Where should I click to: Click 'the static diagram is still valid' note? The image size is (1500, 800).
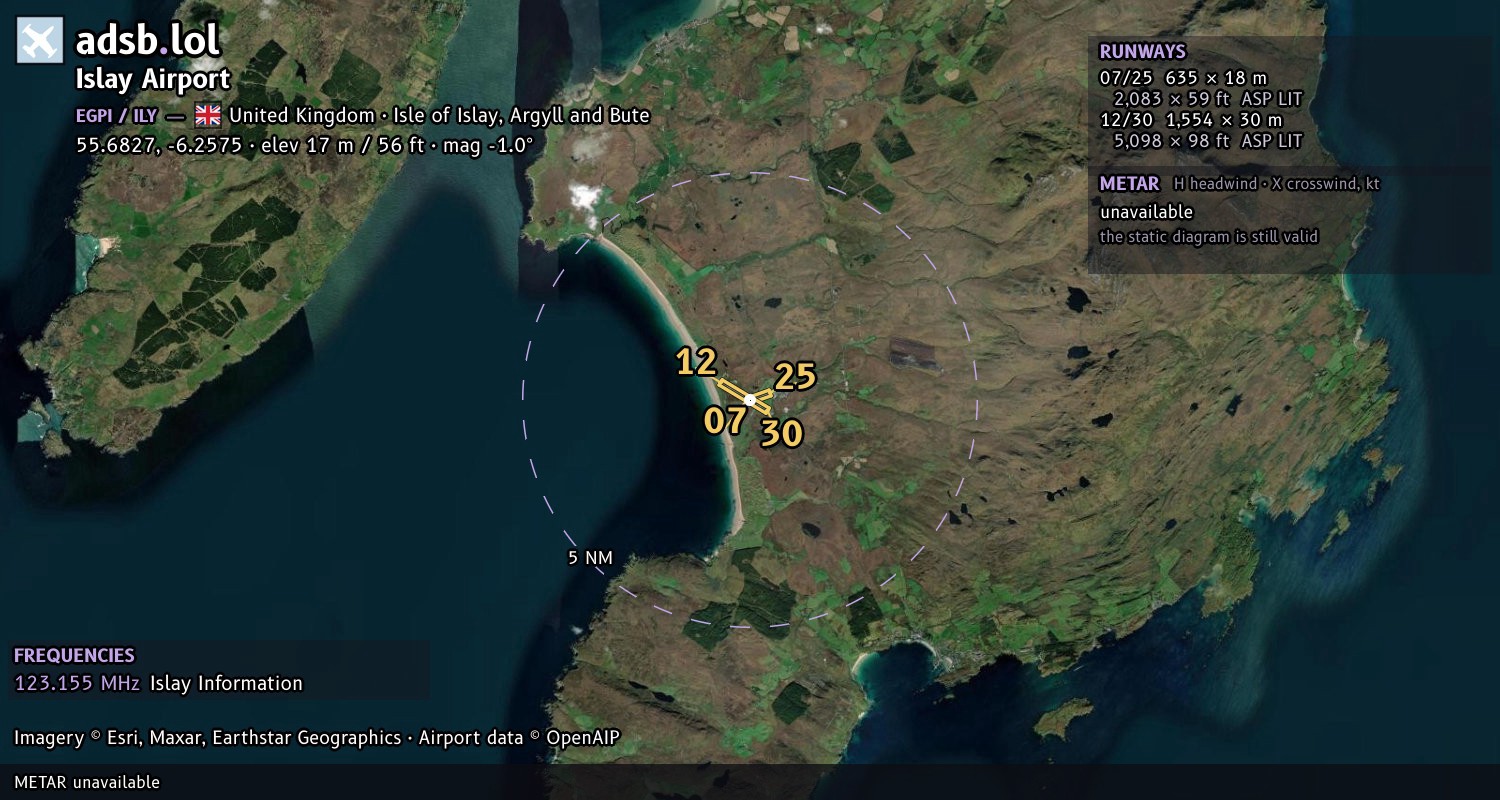(1209, 237)
